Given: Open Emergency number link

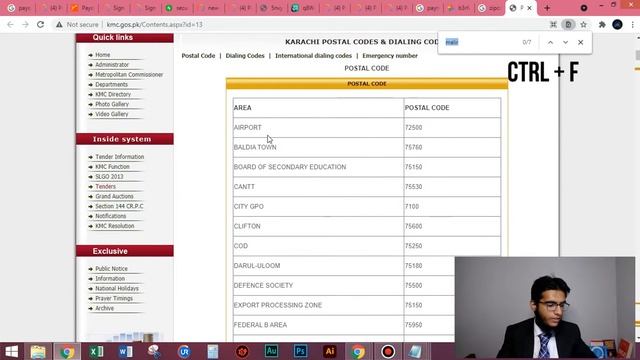Looking at the screenshot, I should [x=390, y=56].
